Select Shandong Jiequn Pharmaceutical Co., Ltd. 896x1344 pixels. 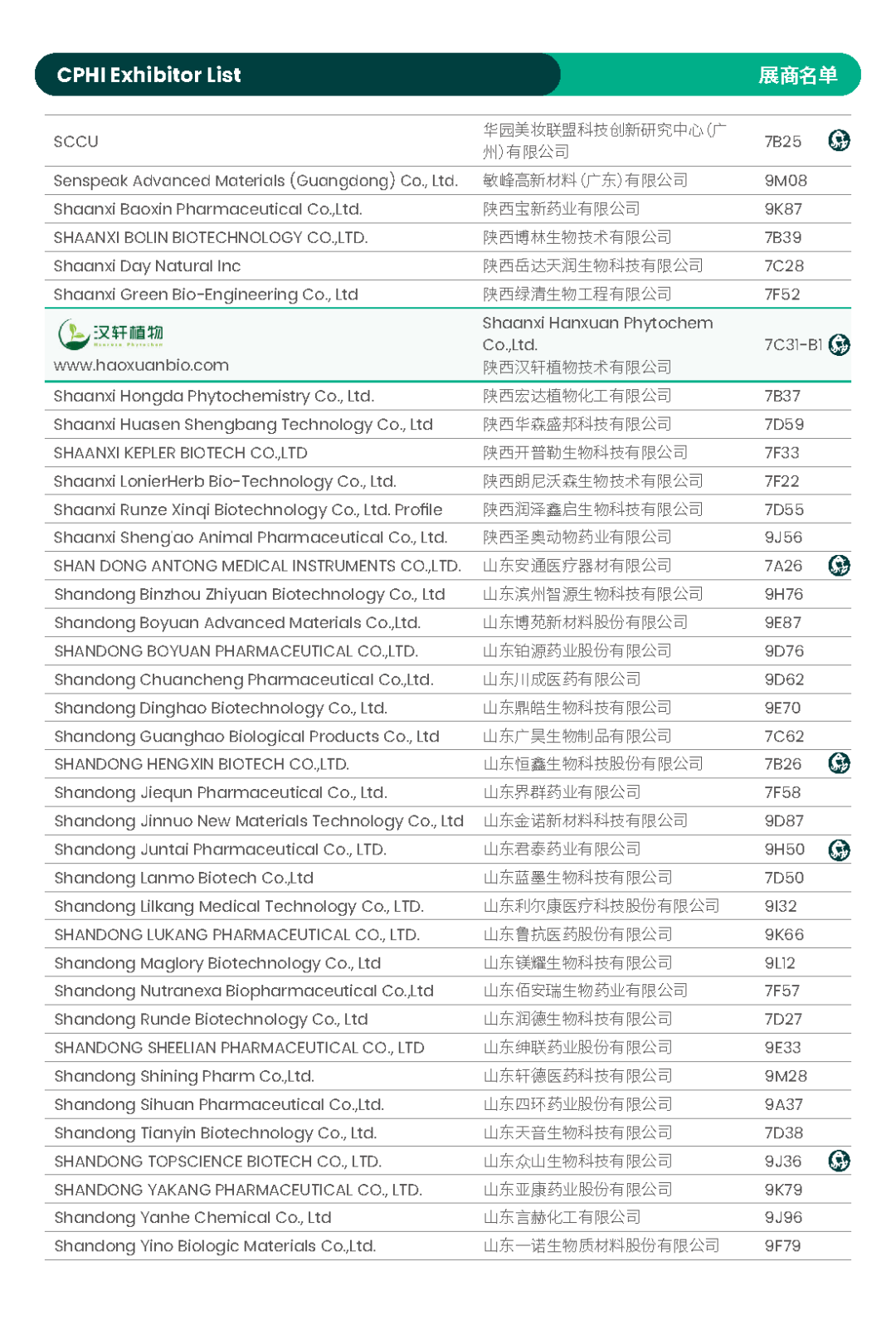[221, 792]
